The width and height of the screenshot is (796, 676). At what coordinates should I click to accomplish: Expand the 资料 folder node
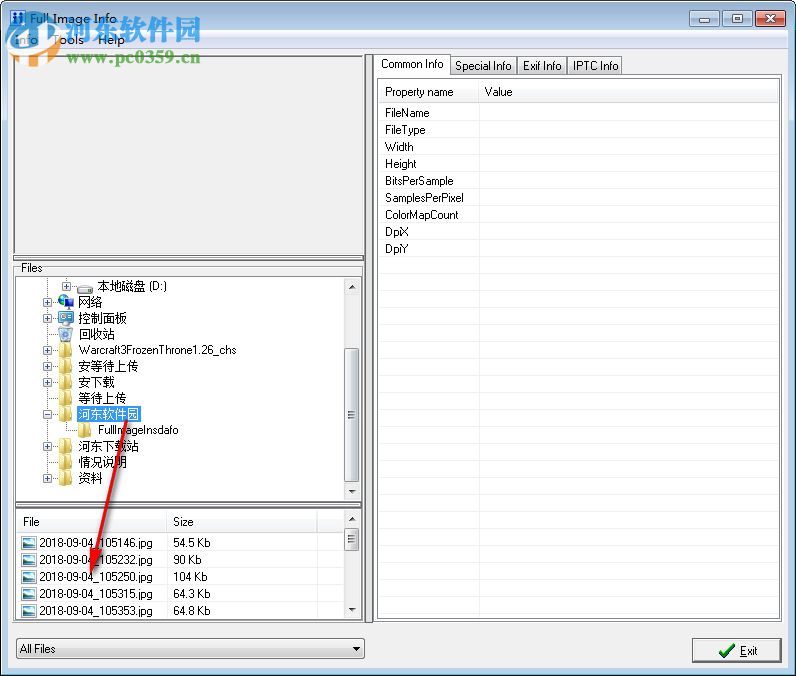pyautogui.click(x=48, y=478)
